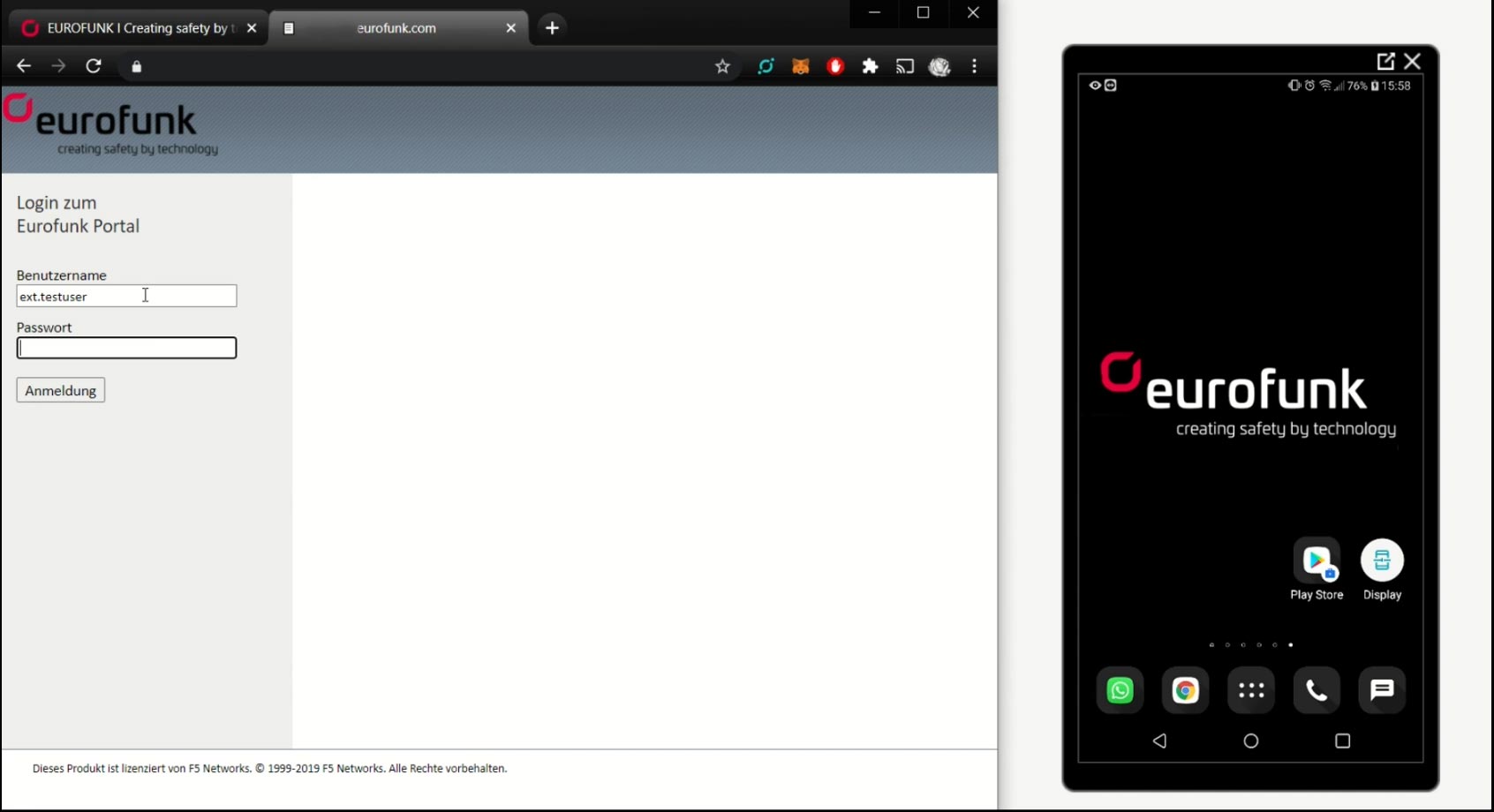The height and width of the screenshot is (812, 1494).
Task: Close the eurofunk.com tab
Action: 510,28
